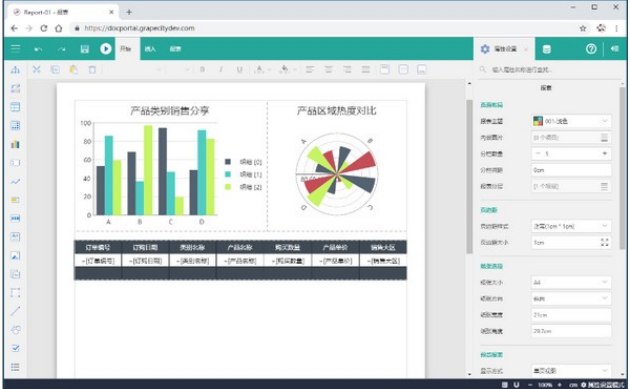
Task: Pick the Shape control in the toolbox
Action: (x=15, y=330)
